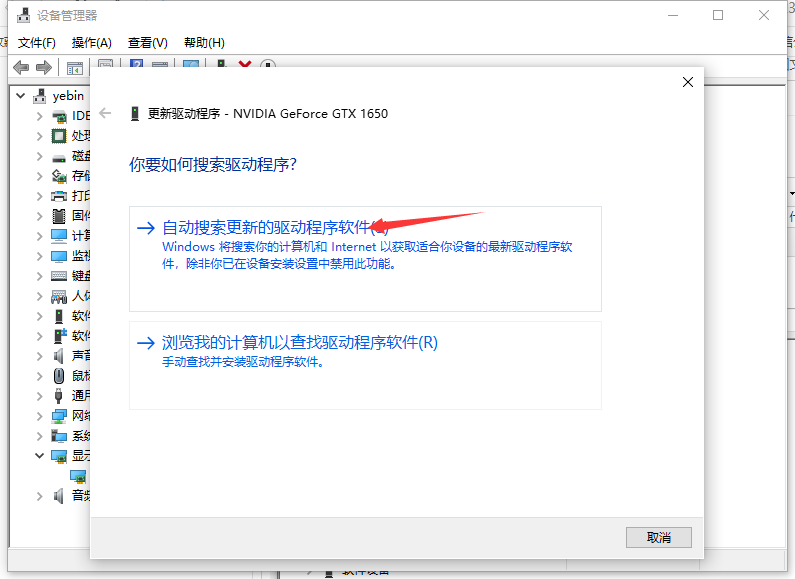Viewport: 795px width, 579px height.
Task: Collapse the expanded 显示 adapters node
Action: pyautogui.click(x=40, y=456)
